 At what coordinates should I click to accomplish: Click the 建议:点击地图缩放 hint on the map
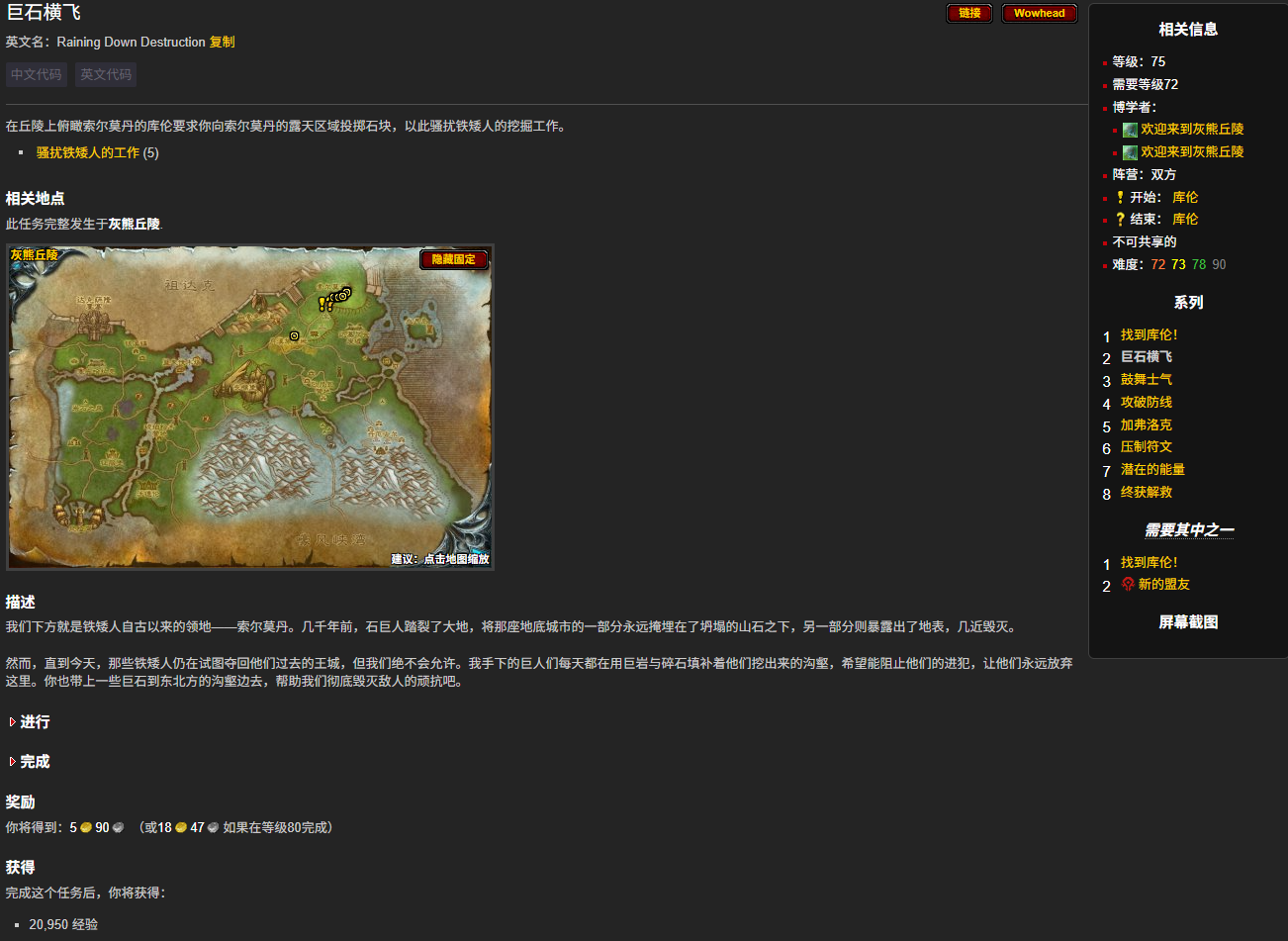tap(440, 559)
